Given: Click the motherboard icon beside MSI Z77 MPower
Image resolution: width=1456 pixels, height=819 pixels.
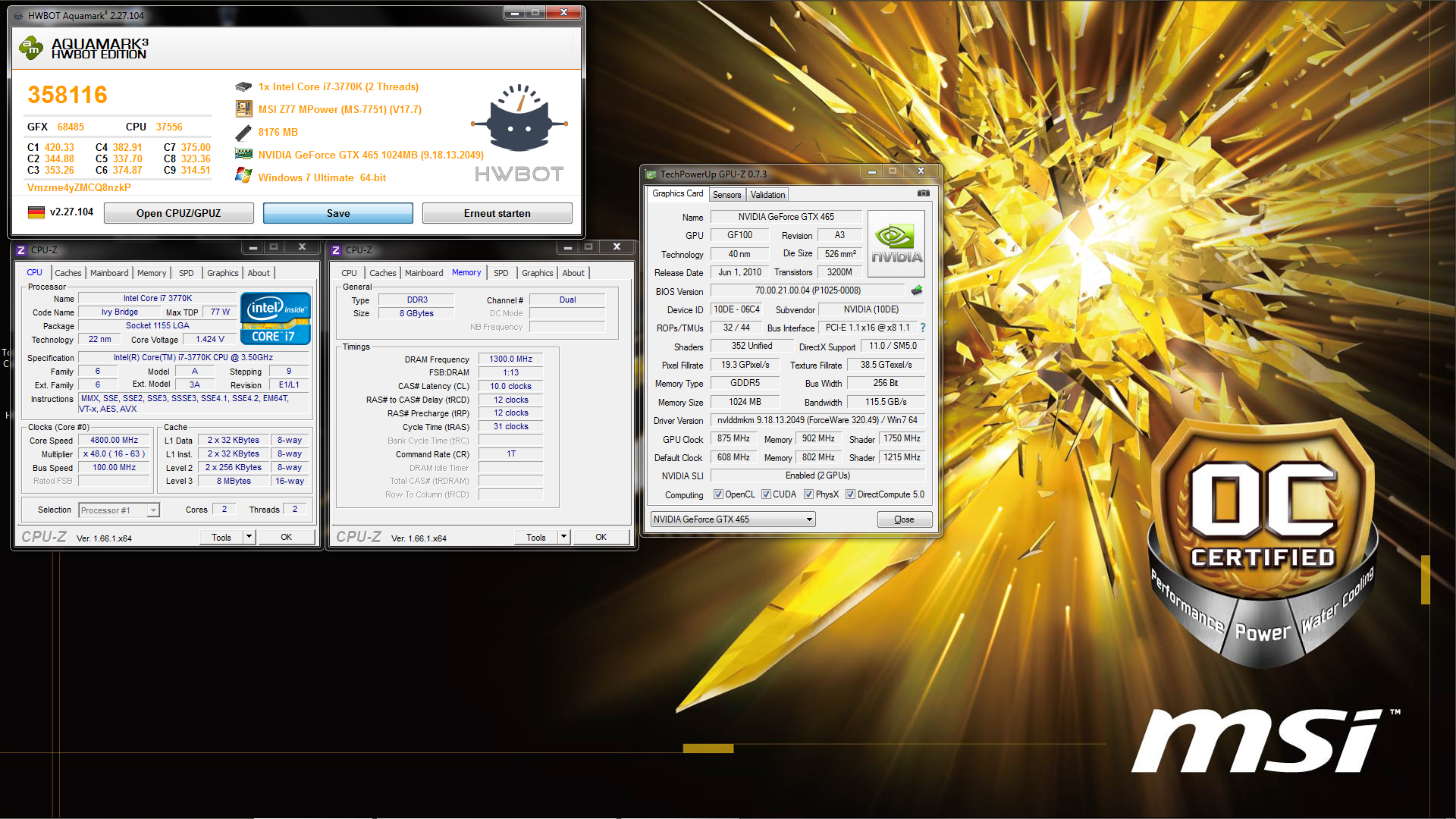Looking at the screenshot, I should (x=243, y=109).
